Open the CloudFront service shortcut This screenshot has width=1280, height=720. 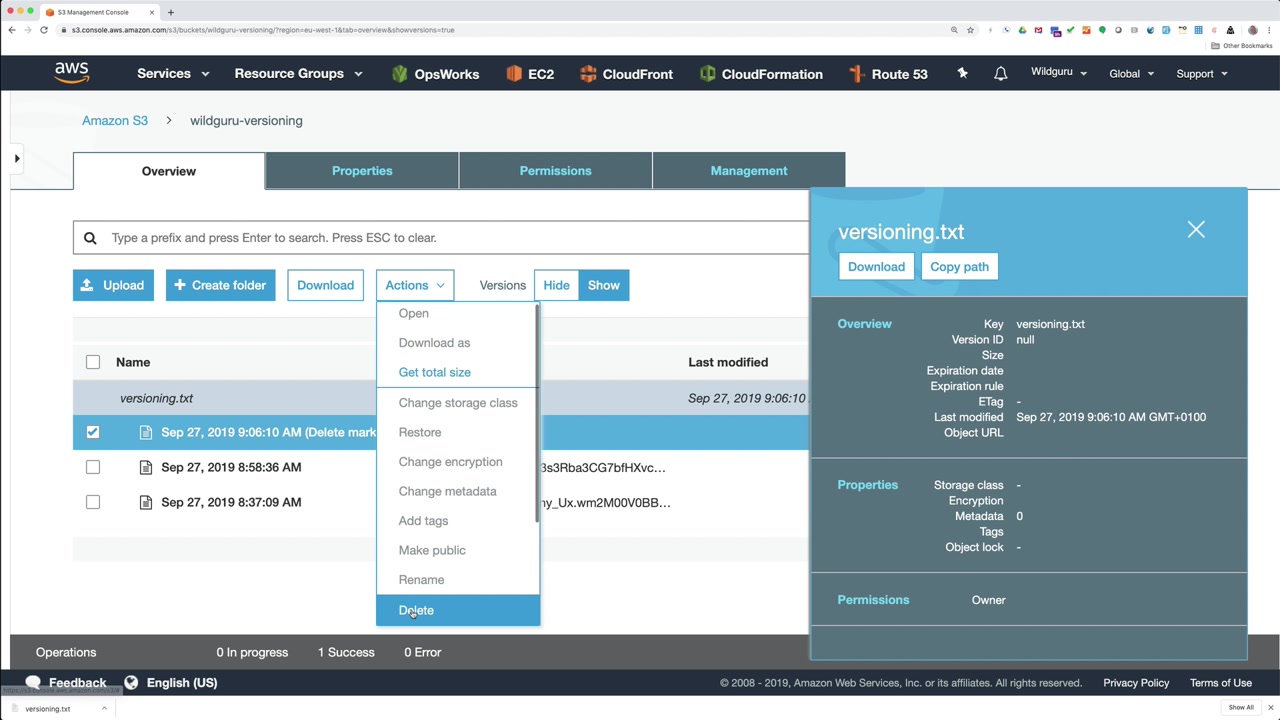tap(626, 74)
